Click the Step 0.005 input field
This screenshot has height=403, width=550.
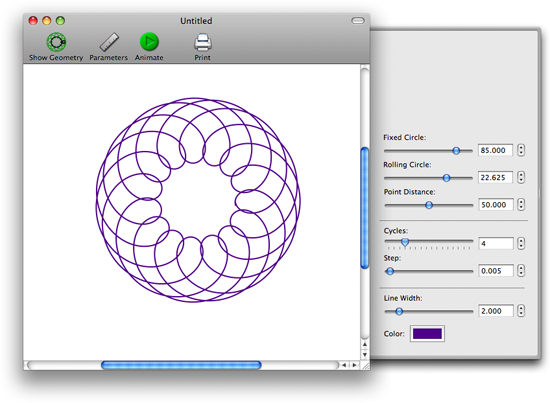click(495, 270)
